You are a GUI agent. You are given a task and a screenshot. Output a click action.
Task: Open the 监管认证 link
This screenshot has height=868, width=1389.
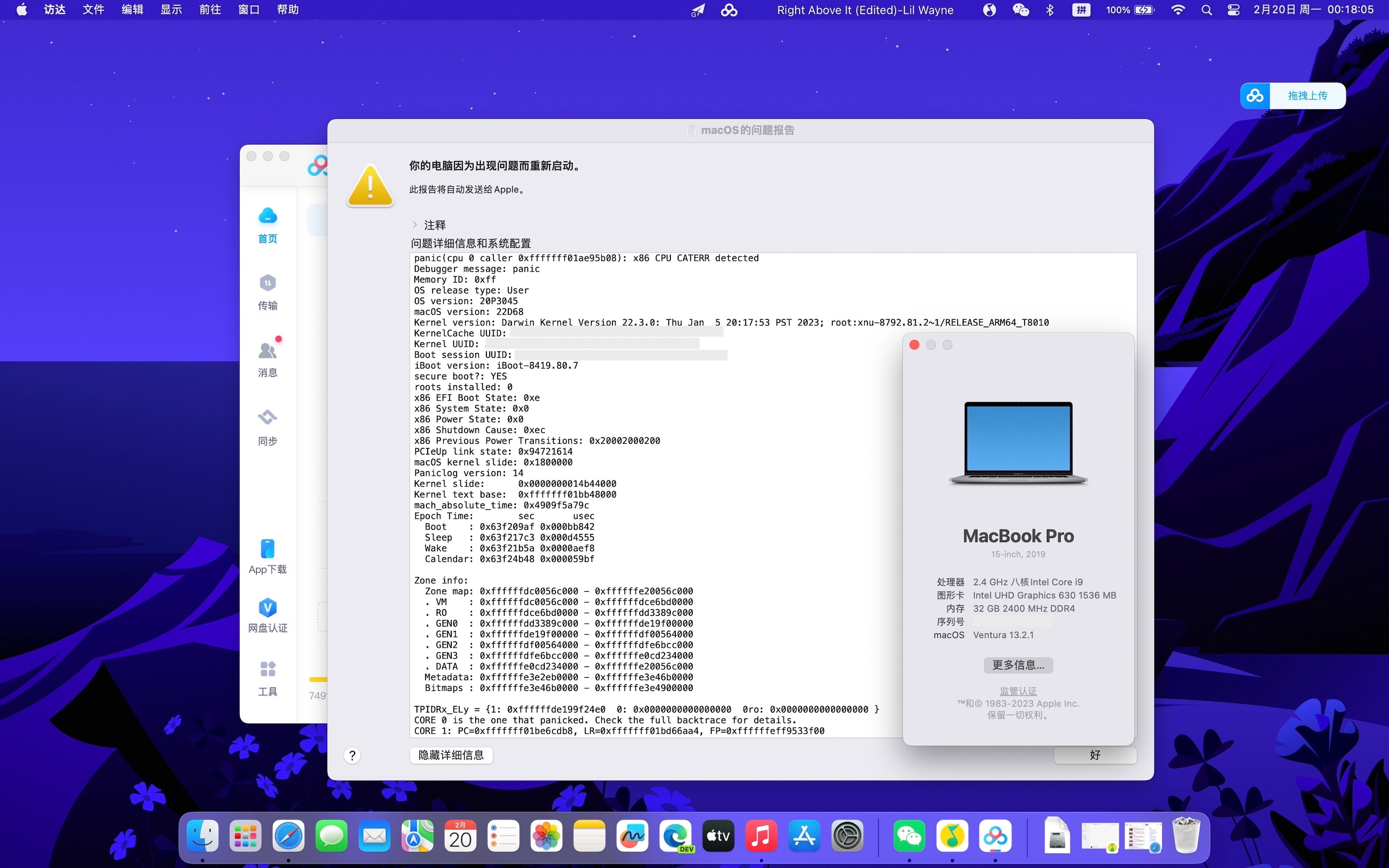[x=1017, y=691]
